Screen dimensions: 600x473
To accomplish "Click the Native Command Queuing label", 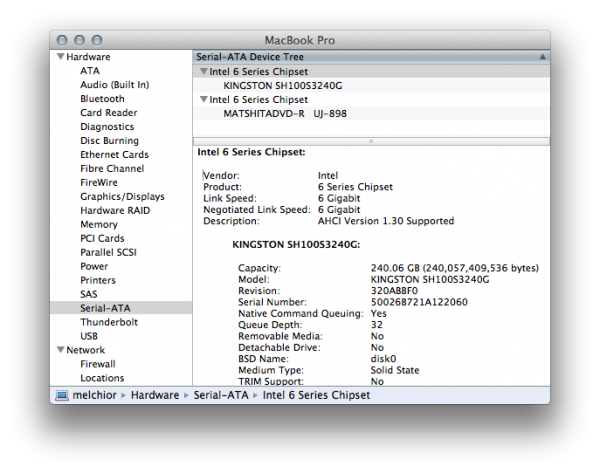I will (x=301, y=314).
